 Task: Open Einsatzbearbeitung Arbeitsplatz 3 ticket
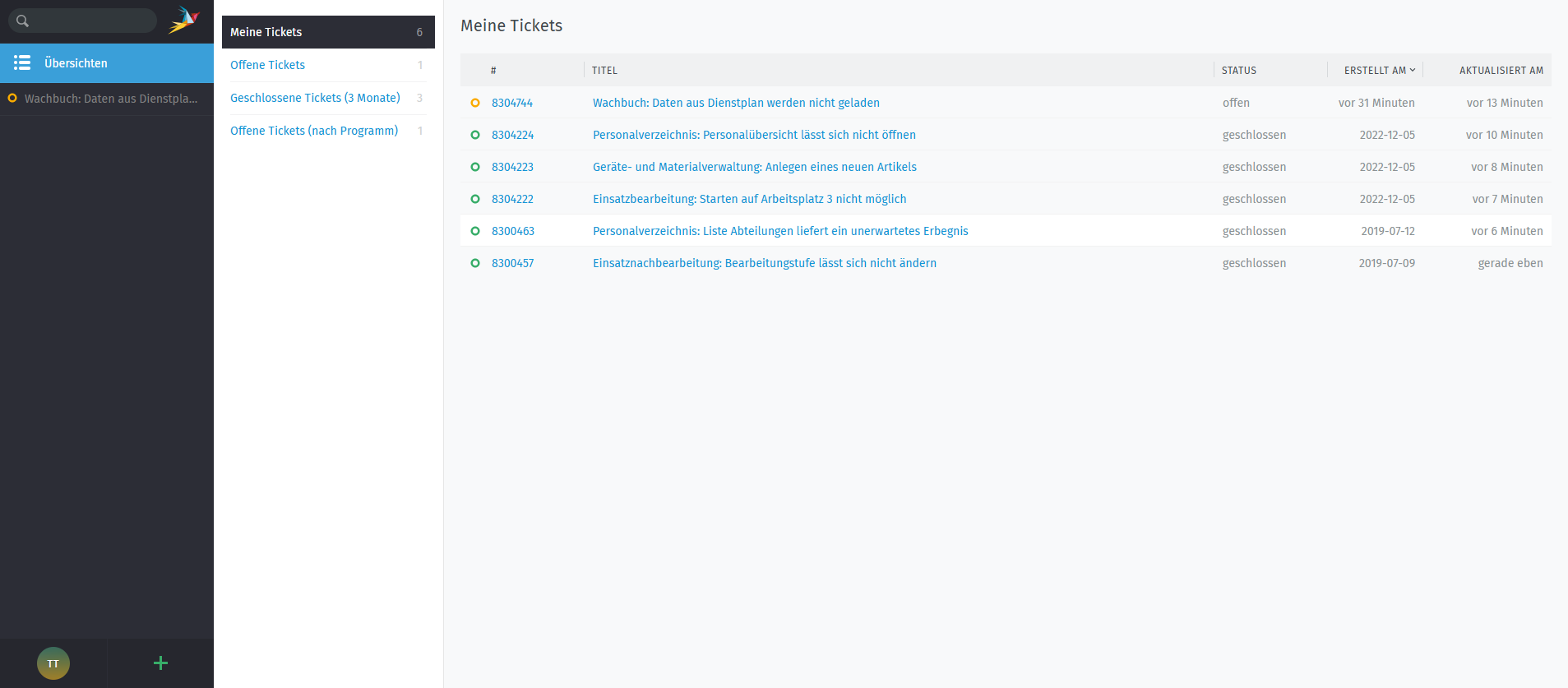[749, 199]
